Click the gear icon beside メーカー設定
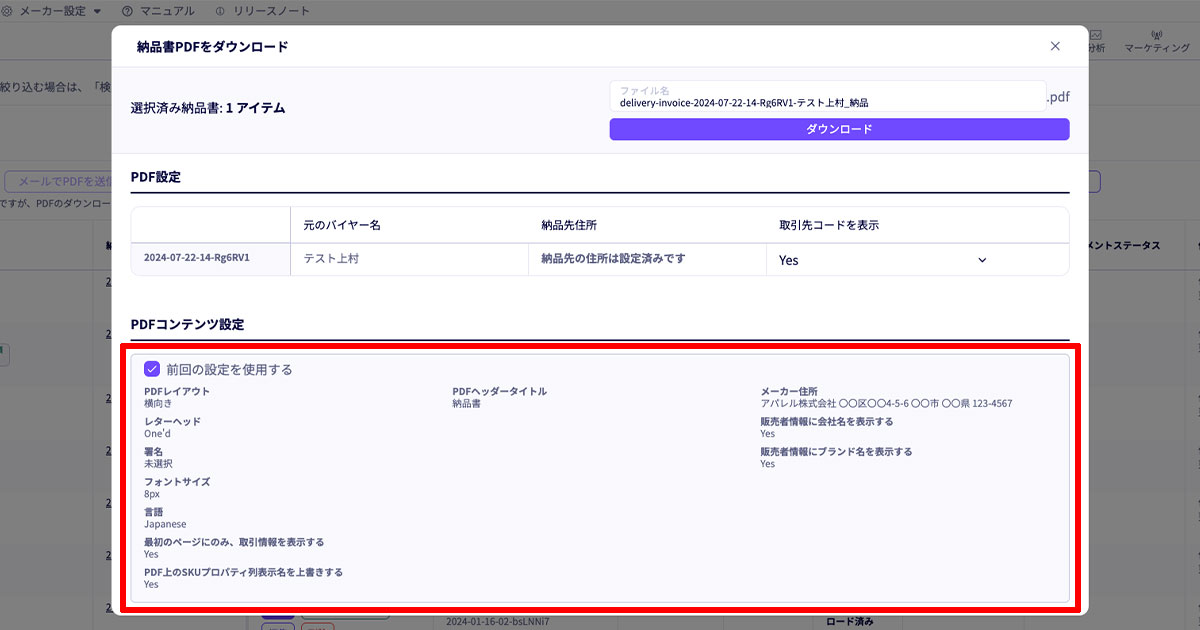The width and height of the screenshot is (1200, 630). (7, 11)
